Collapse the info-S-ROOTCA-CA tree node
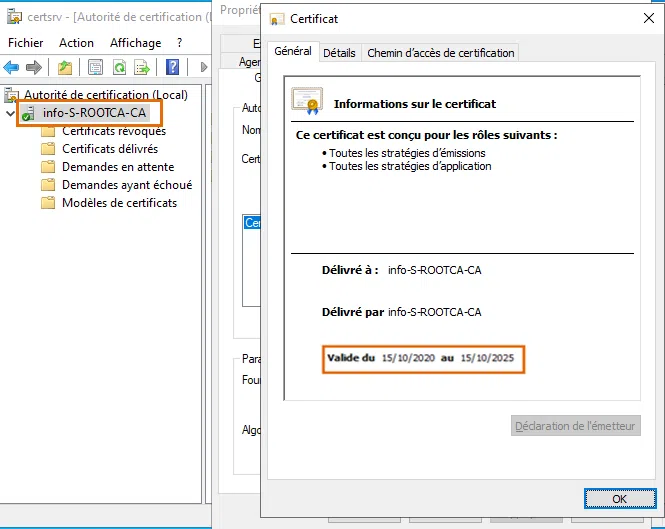This screenshot has height=529, width=665. 11,113
